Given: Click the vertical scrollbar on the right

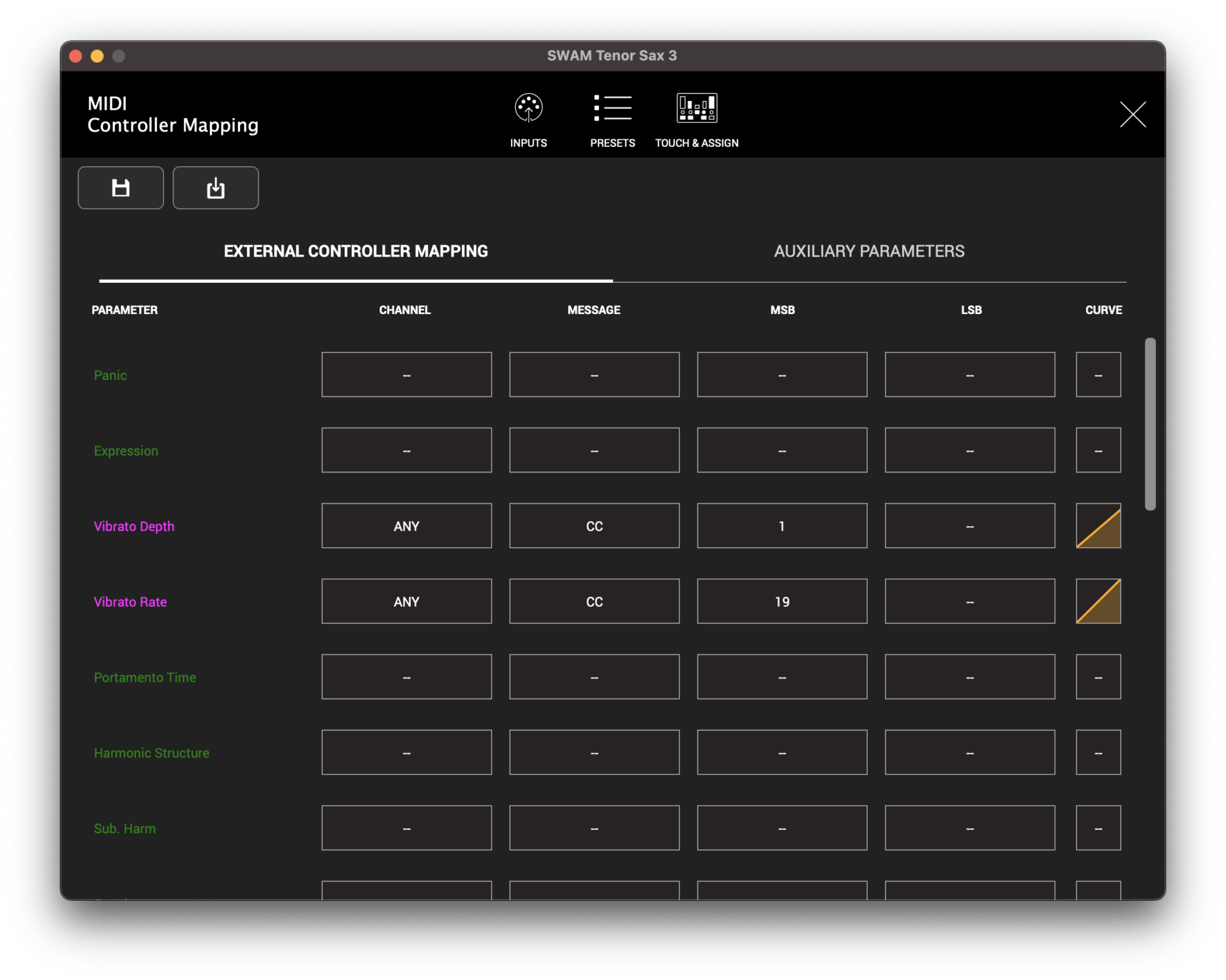Looking at the screenshot, I should 1150,421.
